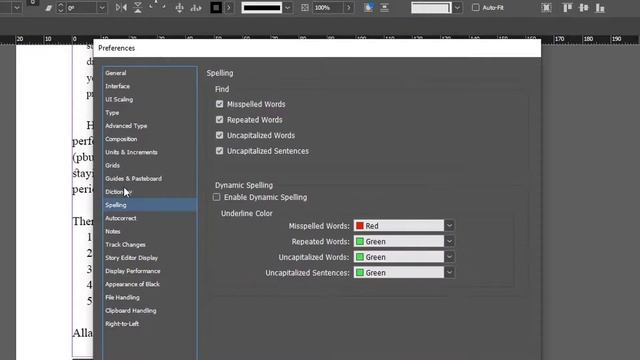
Task: Select Notes preferences category
Action: [150, 231]
